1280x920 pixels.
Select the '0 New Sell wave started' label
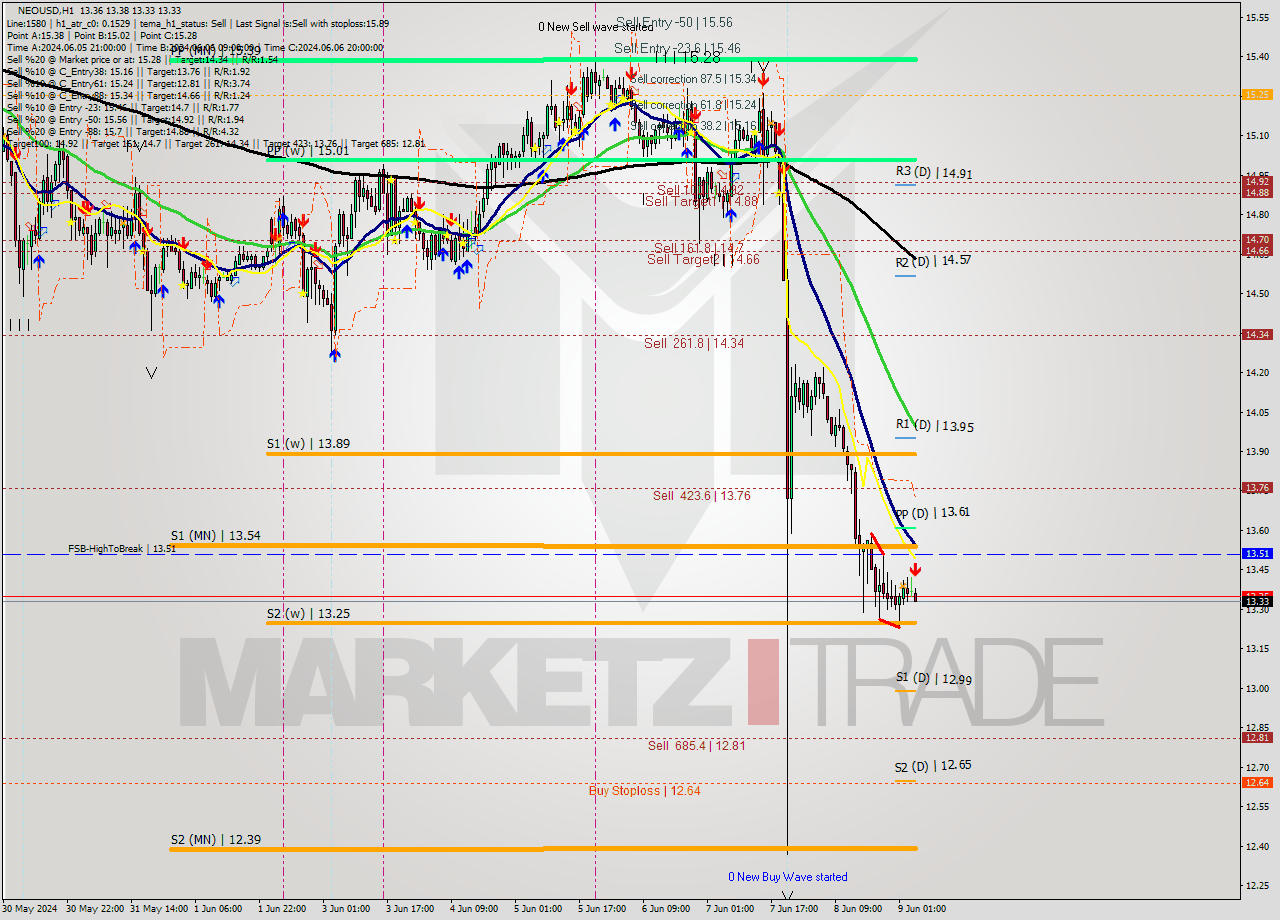(x=595, y=27)
